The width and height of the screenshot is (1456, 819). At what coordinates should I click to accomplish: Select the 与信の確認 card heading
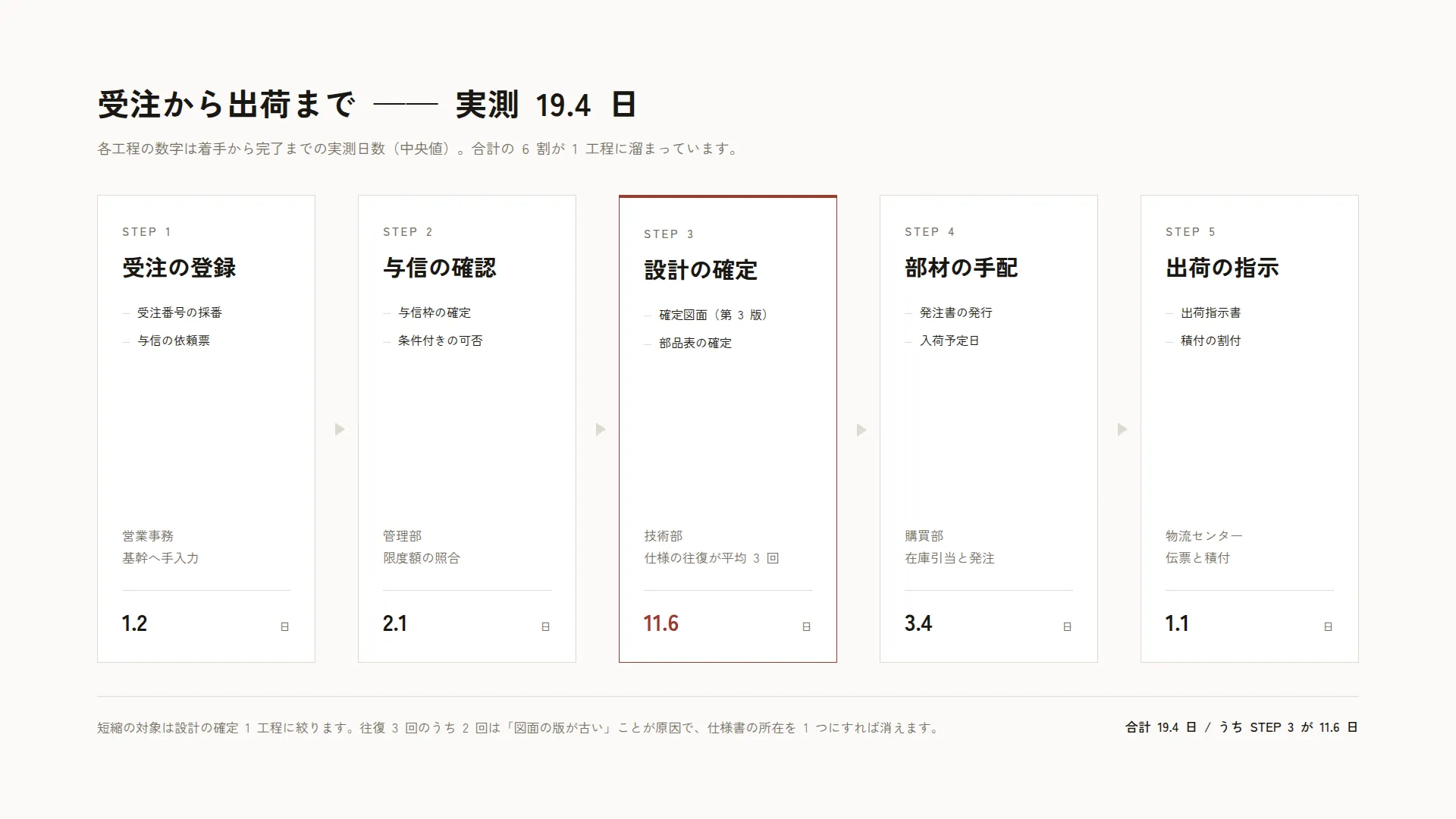pyautogui.click(x=440, y=268)
